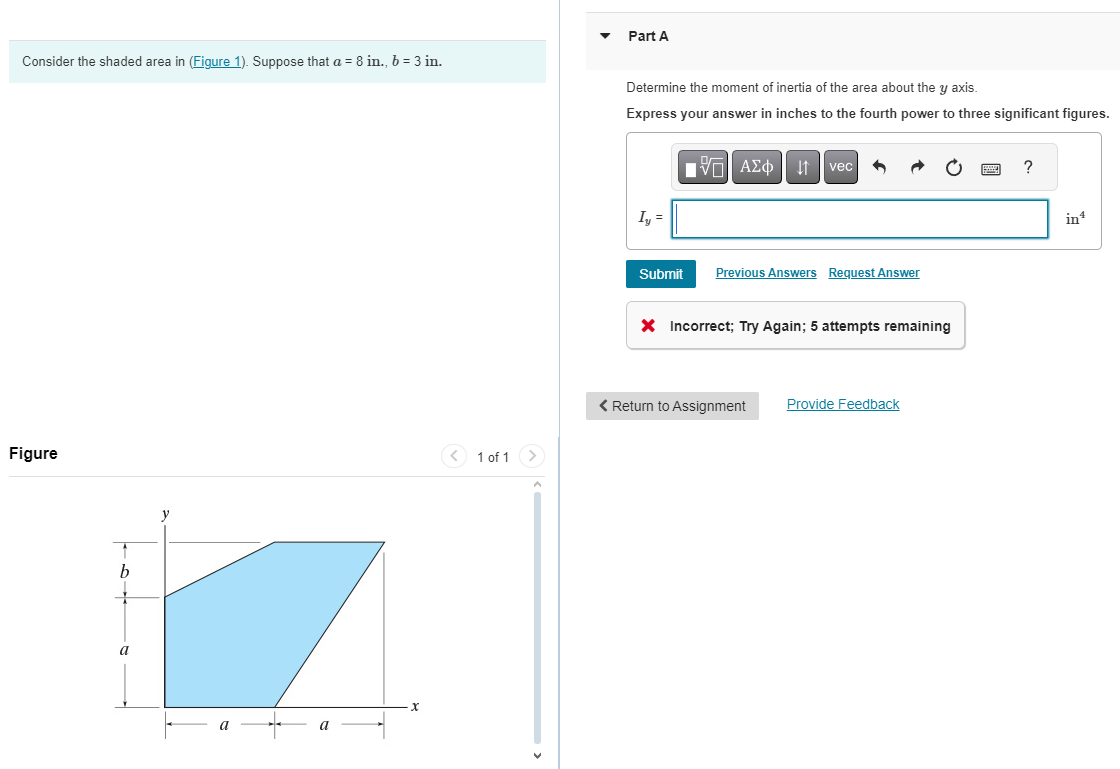
Task: Undo the last equation edit
Action: click(879, 167)
